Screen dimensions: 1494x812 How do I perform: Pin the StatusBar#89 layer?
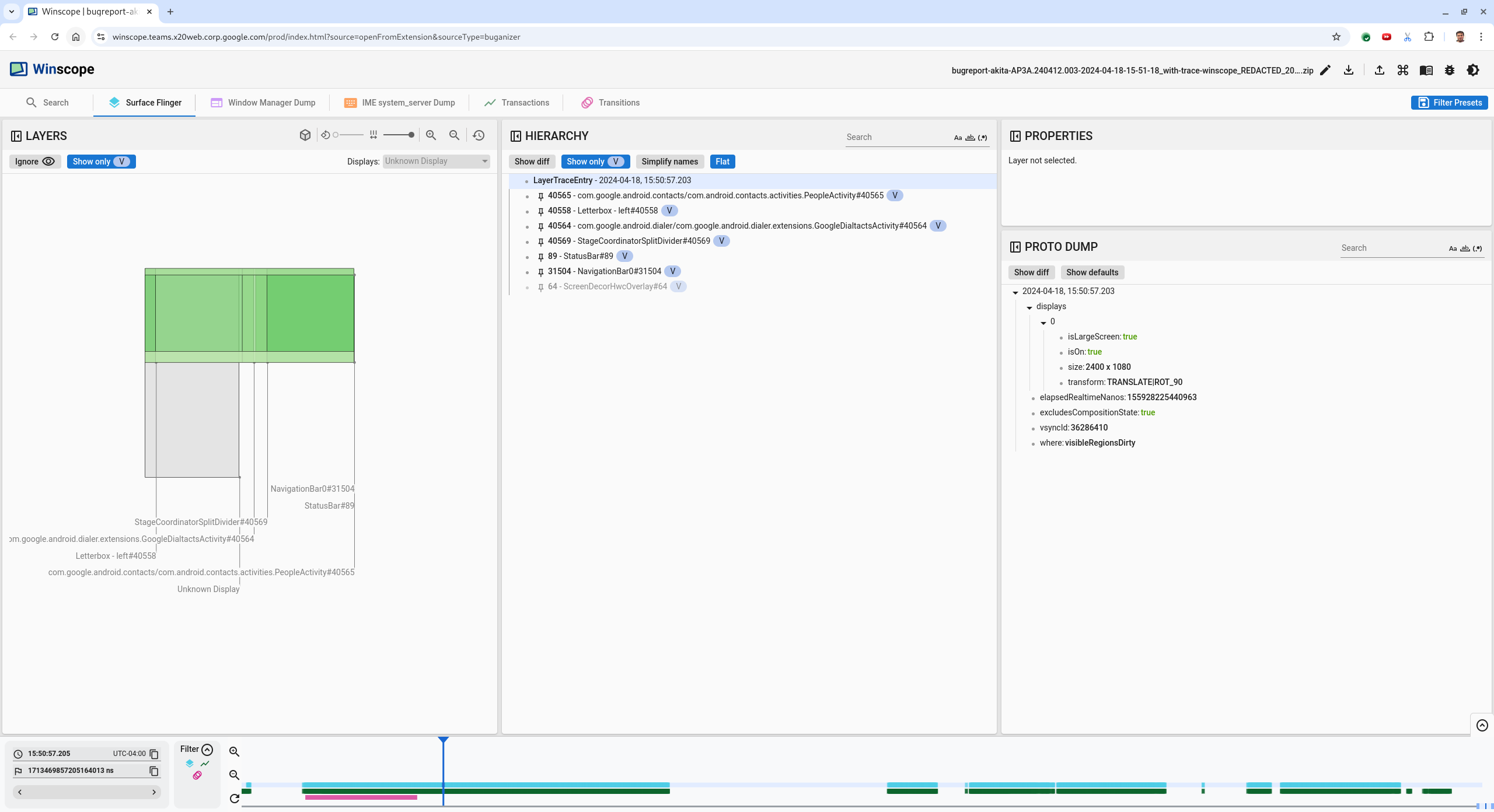click(x=540, y=257)
